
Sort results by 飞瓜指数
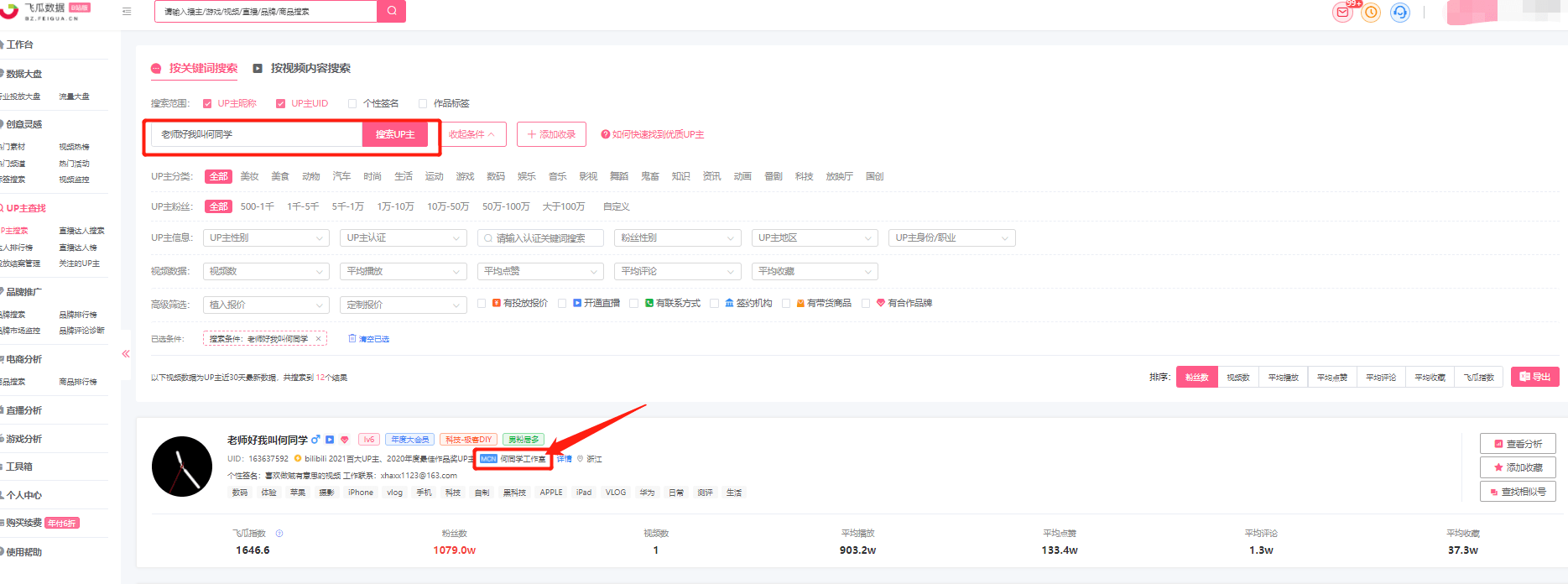point(1479,378)
